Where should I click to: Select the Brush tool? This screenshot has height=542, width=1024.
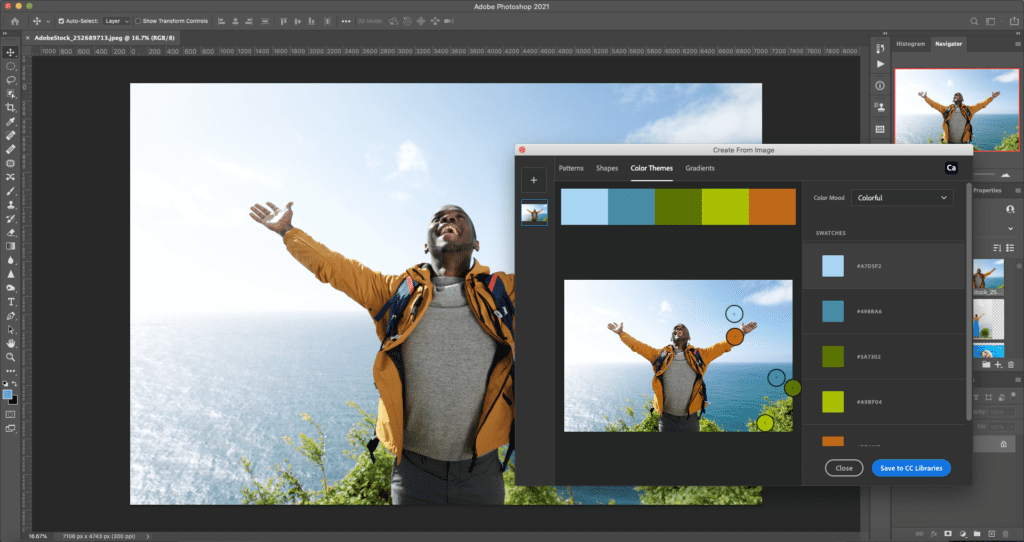10,191
